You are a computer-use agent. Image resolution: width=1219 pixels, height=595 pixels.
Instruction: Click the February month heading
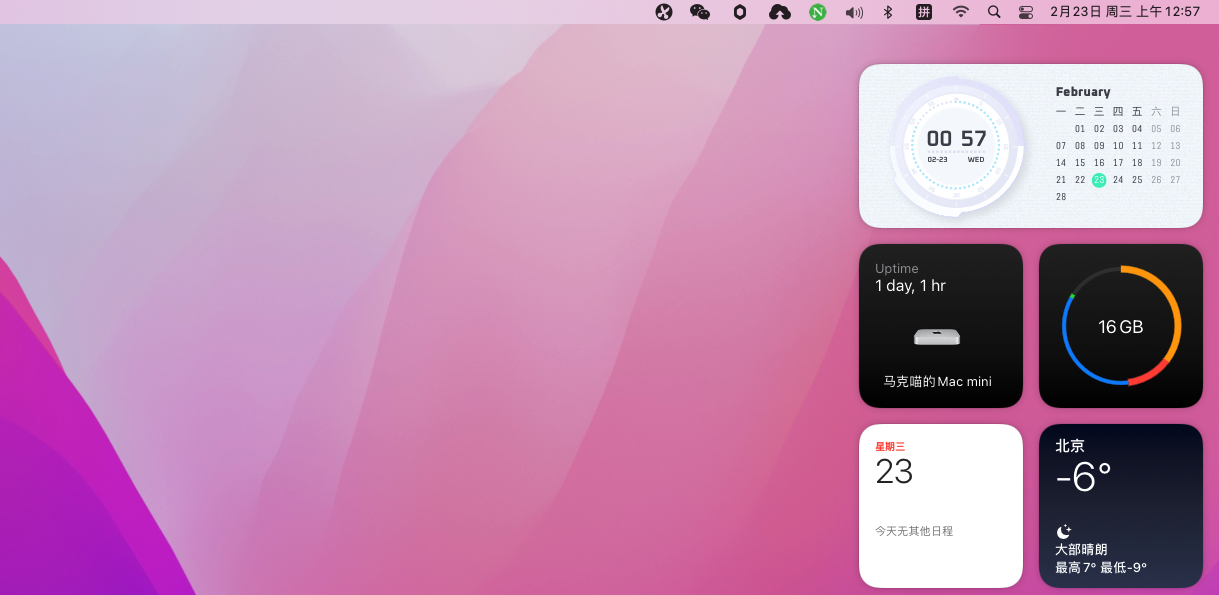(x=1083, y=92)
